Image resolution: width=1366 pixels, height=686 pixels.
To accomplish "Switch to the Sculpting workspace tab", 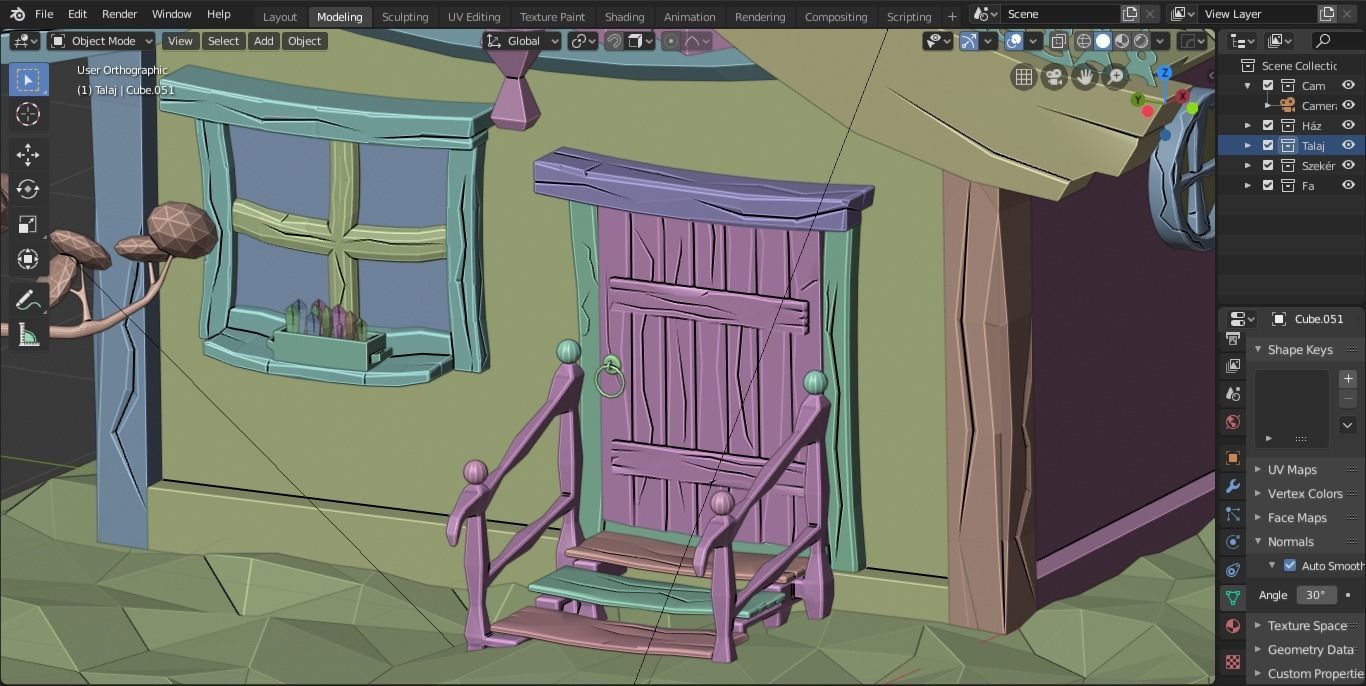I will 405,17.
